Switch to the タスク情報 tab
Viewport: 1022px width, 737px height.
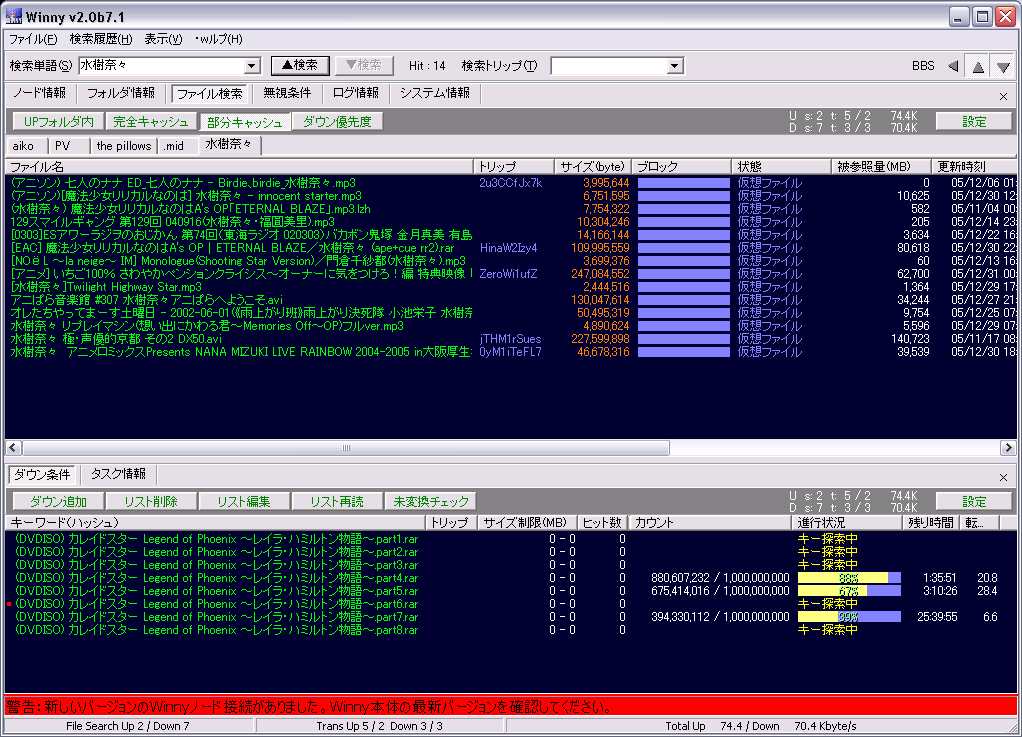coord(118,474)
